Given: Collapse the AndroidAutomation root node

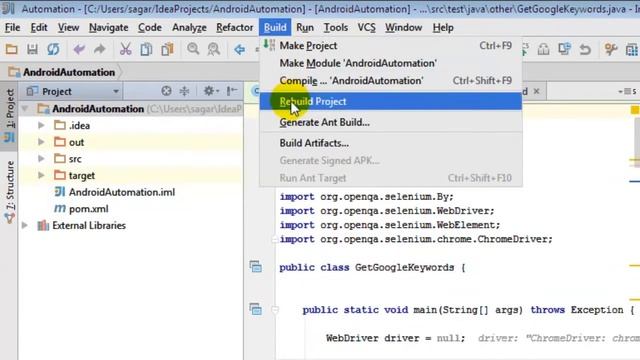Looking at the screenshot, I should [25, 109].
